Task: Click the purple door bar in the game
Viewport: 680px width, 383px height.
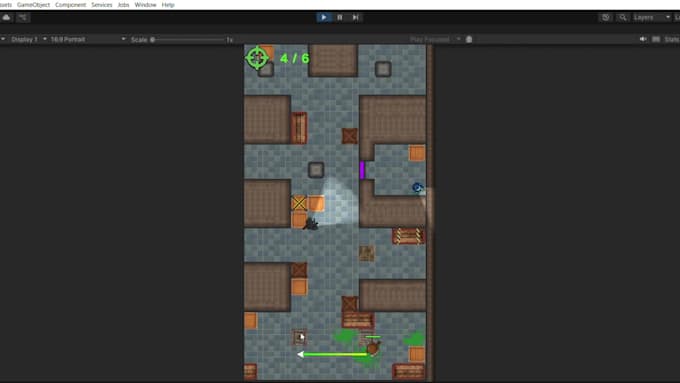Action: click(362, 170)
